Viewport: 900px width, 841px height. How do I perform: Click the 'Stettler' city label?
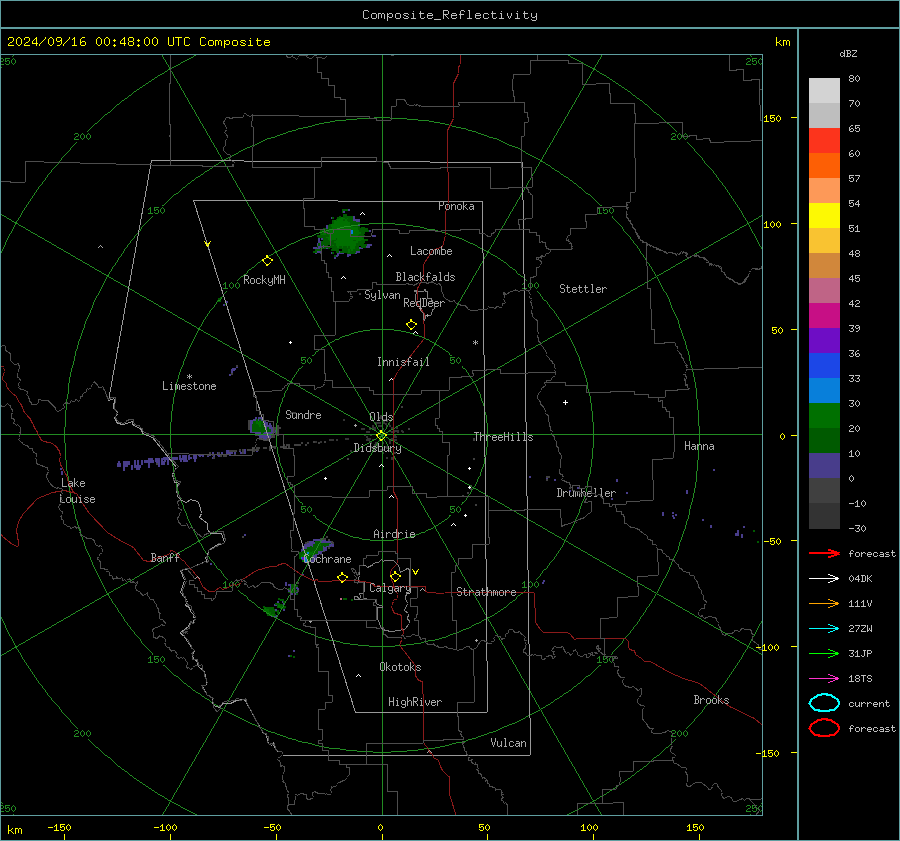coord(583,289)
